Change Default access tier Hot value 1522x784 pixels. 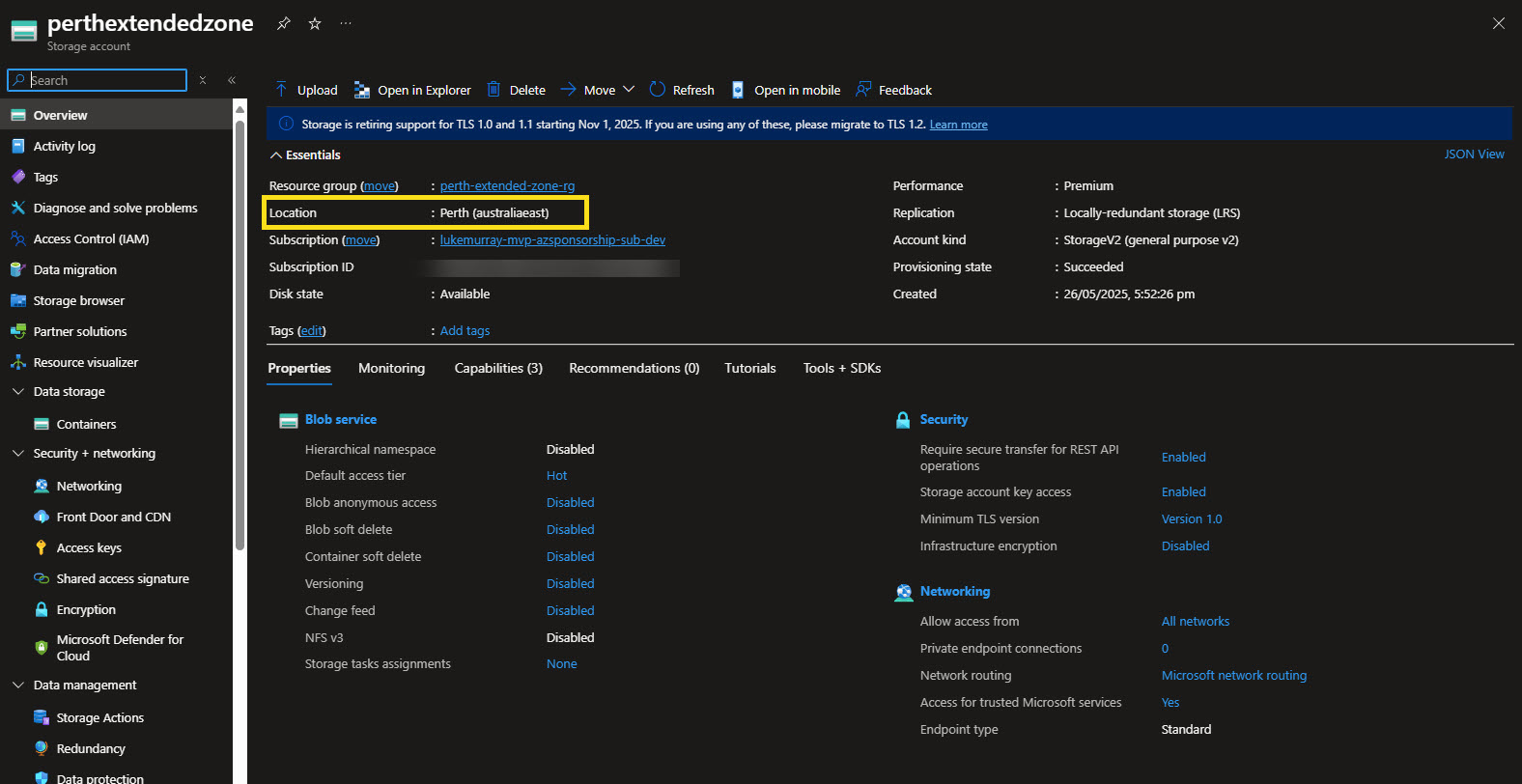(557, 475)
